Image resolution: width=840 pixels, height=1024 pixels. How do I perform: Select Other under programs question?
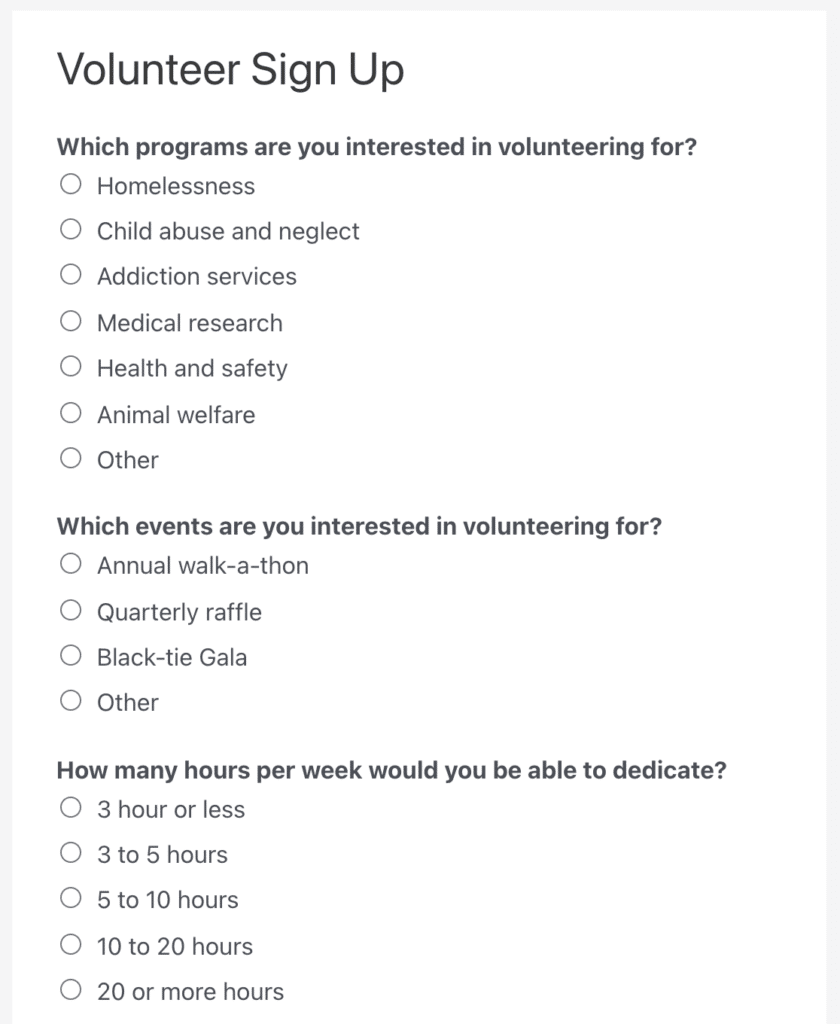pos(70,459)
